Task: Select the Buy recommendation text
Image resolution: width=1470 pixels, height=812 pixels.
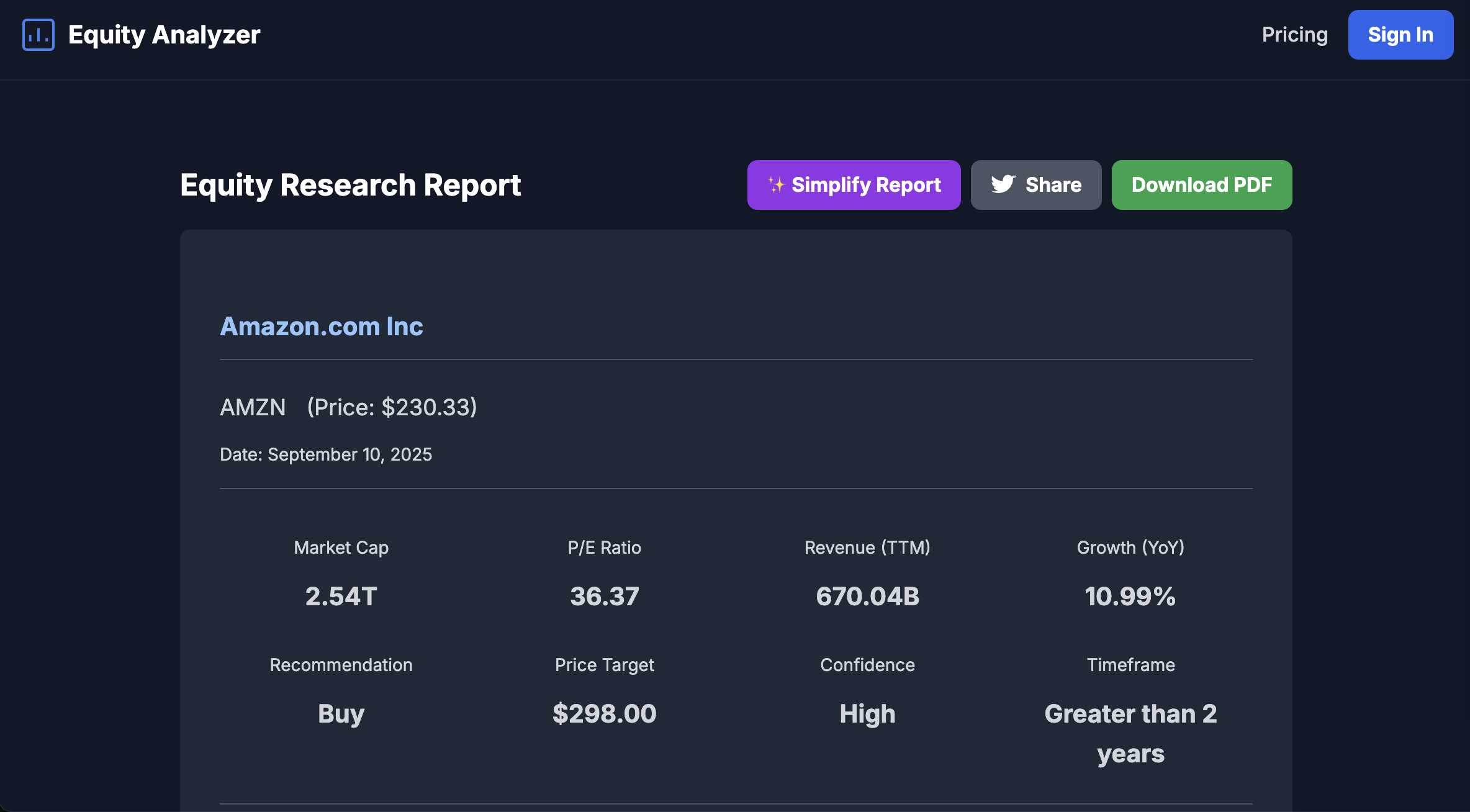Action: pyautogui.click(x=341, y=713)
